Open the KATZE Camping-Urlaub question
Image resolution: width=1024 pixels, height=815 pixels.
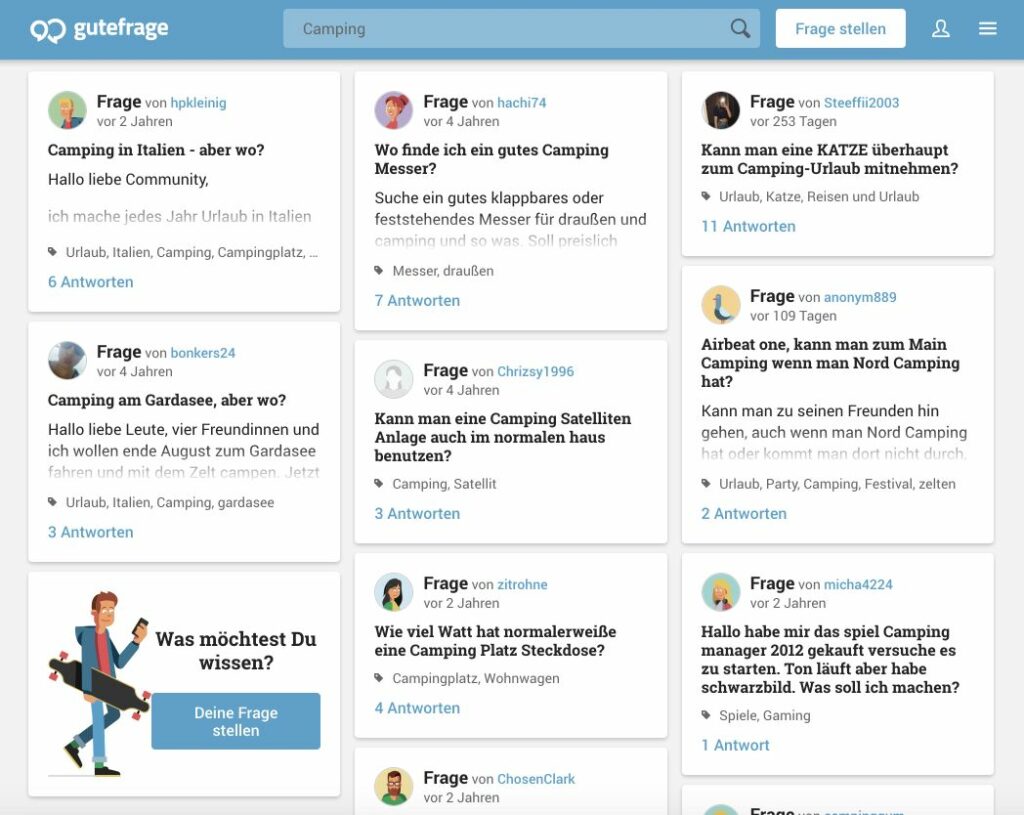tap(829, 159)
